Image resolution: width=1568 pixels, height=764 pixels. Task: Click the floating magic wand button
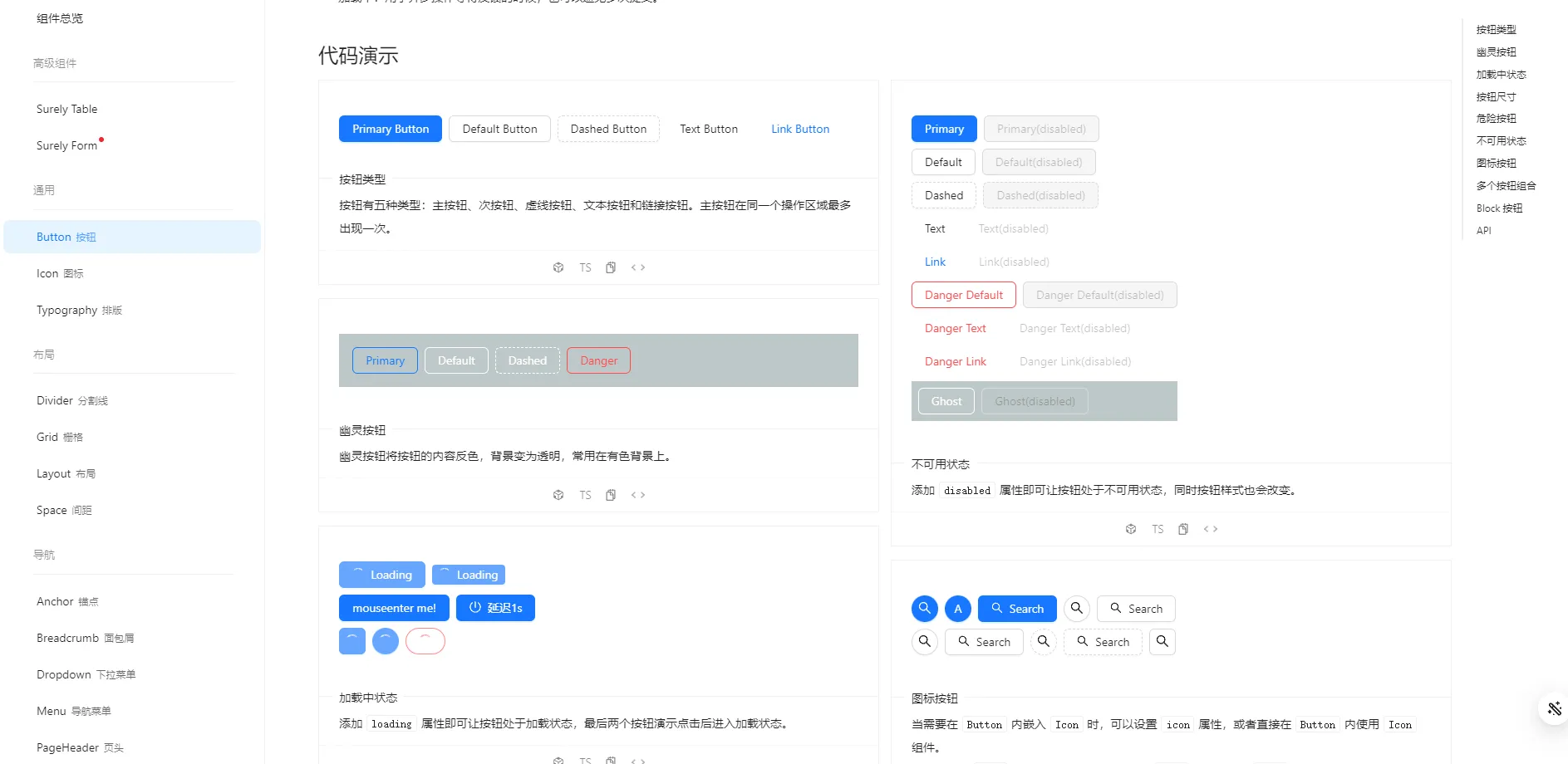pyautogui.click(x=1553, y=708)
